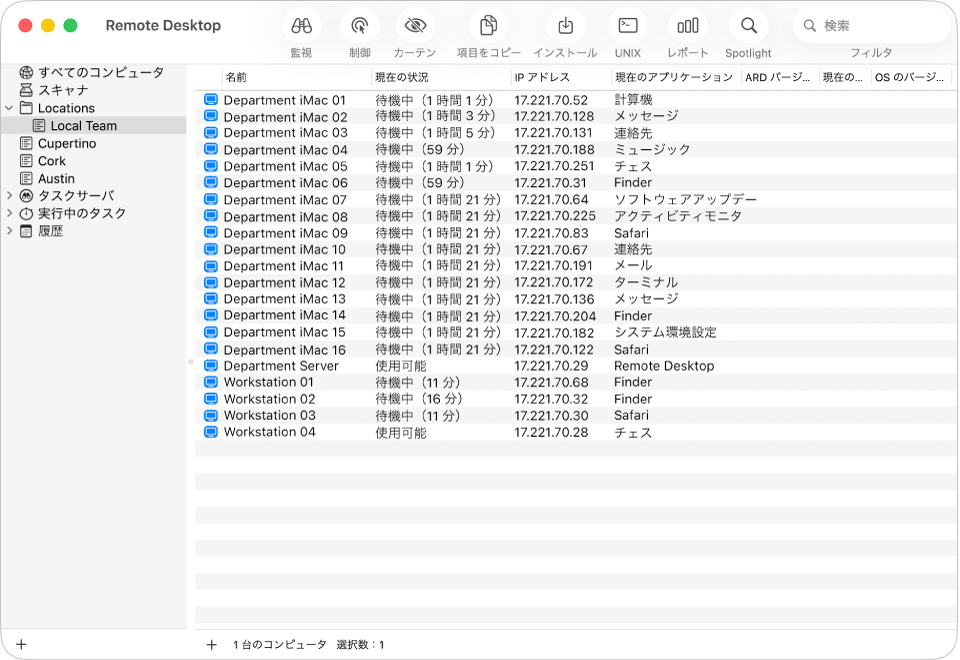Screen dimensions: 960x660
Task: Click the add button at bottom left
Action: [x=22, y=645]
